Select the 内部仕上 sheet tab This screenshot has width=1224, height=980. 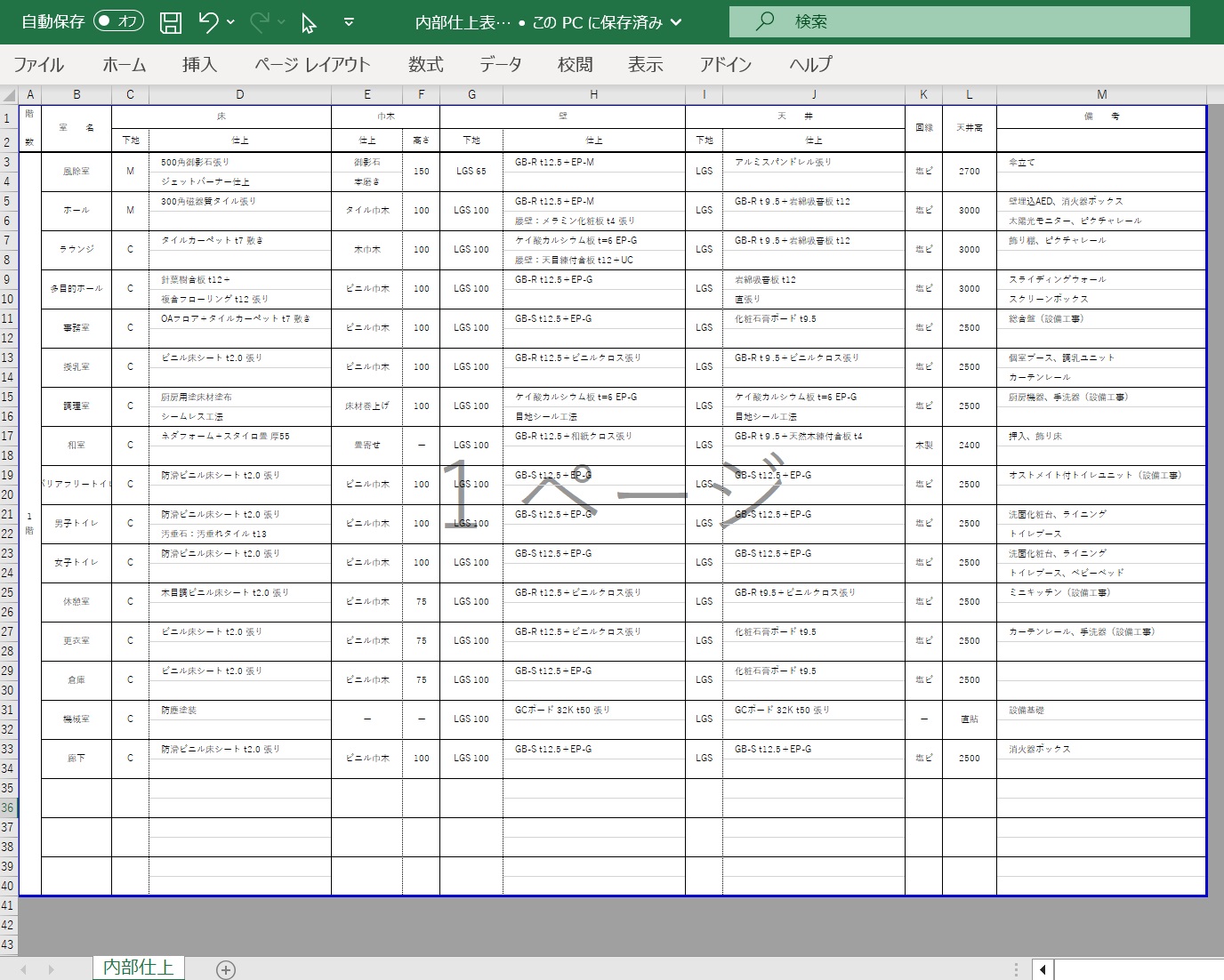[x=138, y=966]
